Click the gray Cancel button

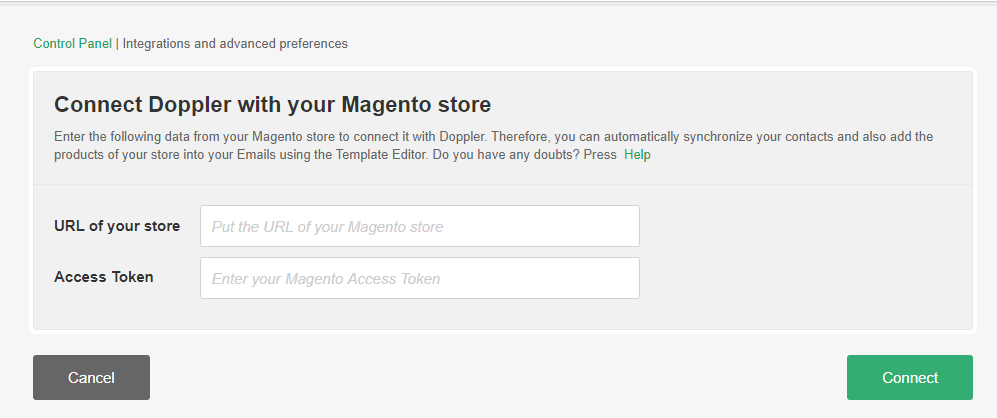tap(92, 377)
